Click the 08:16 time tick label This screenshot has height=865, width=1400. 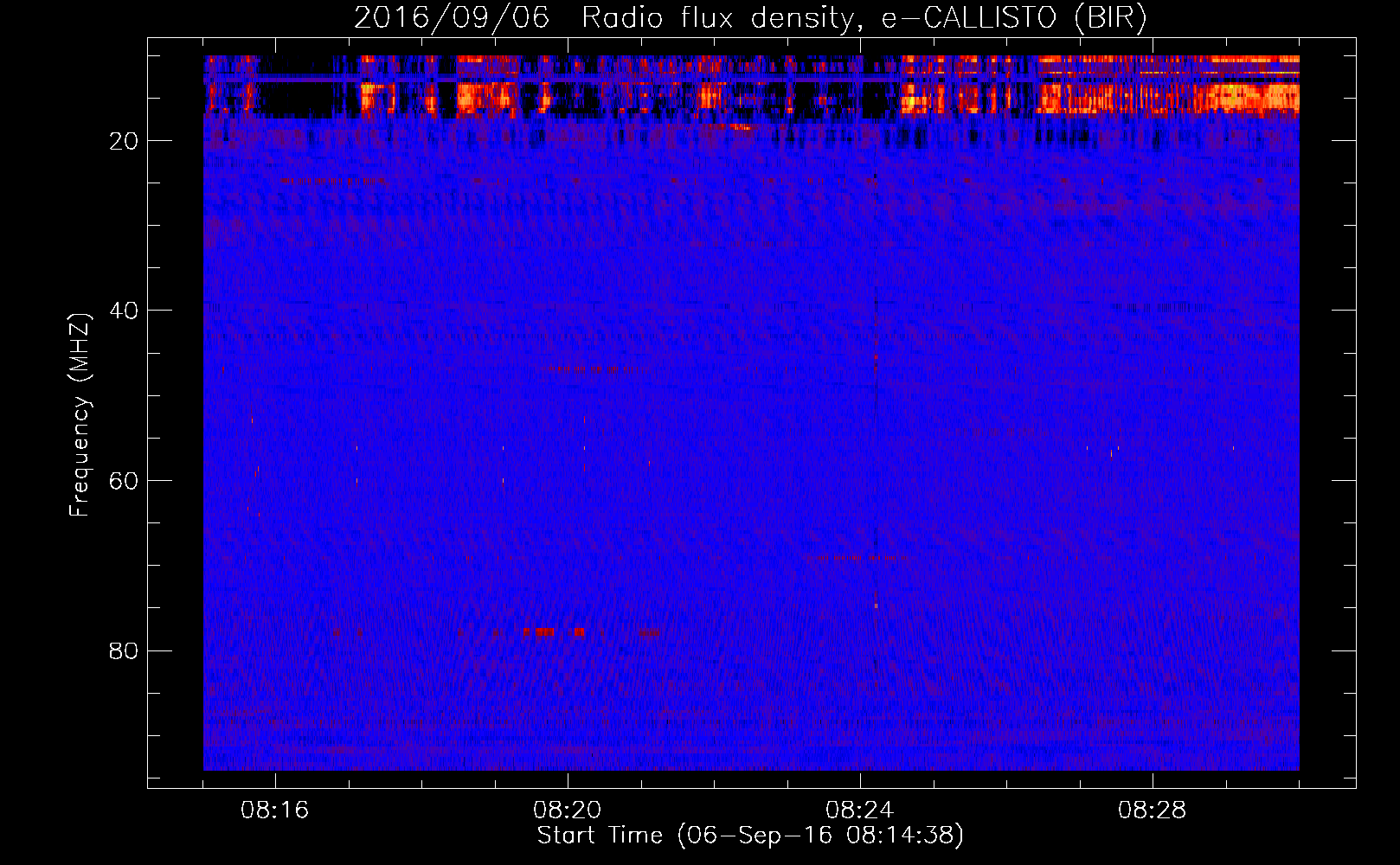tap(275, 811)
